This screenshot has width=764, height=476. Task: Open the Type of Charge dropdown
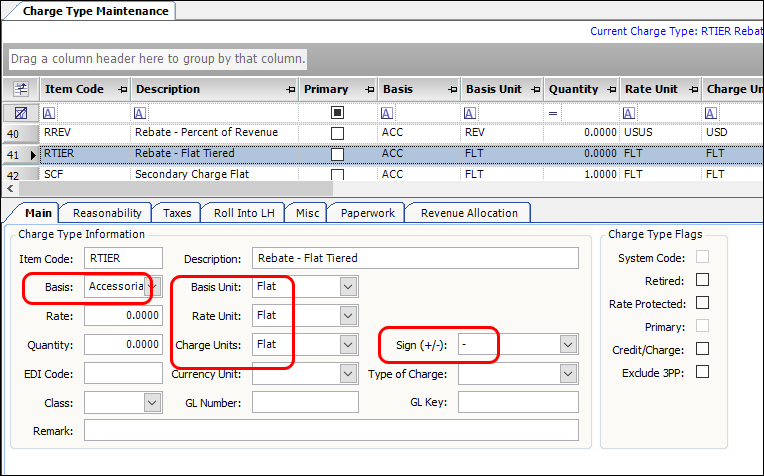(x=568, y=374)
